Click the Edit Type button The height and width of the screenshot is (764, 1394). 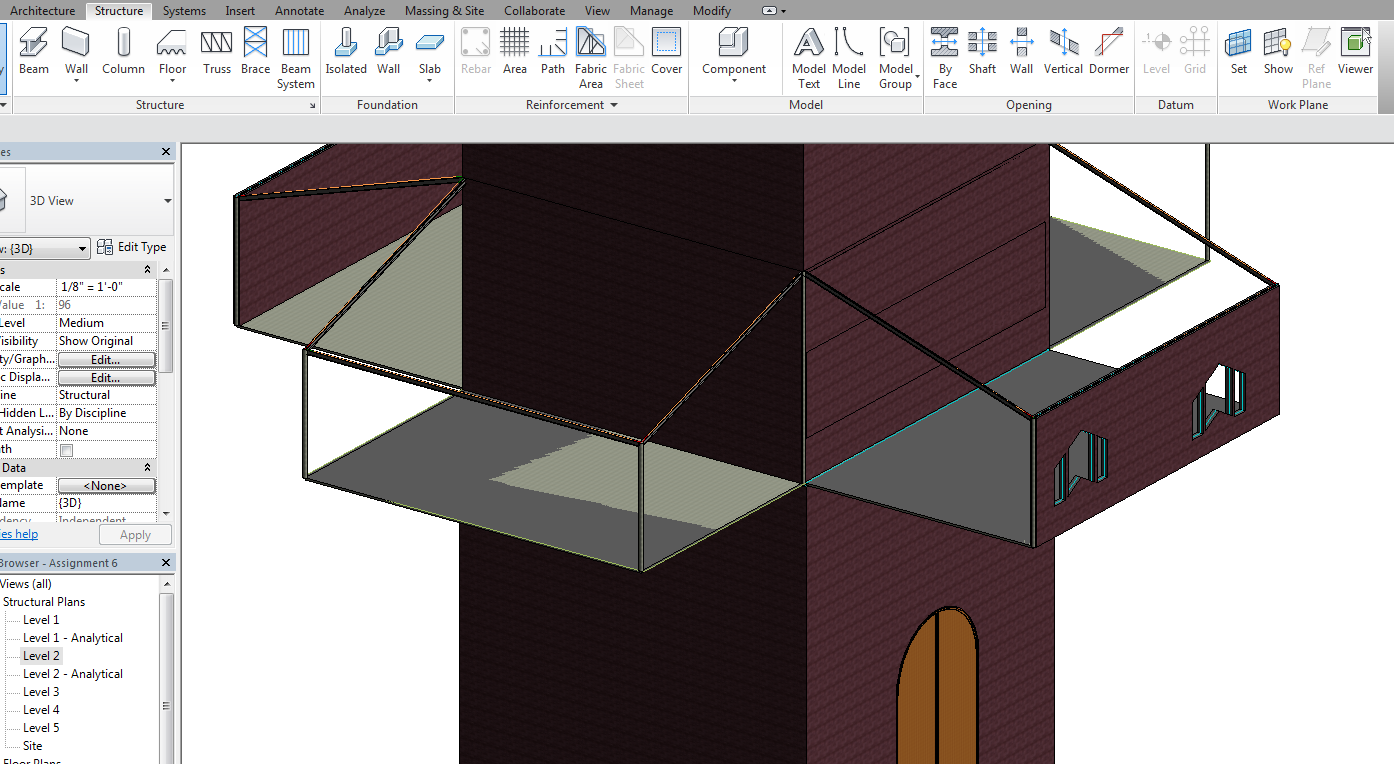132,247
